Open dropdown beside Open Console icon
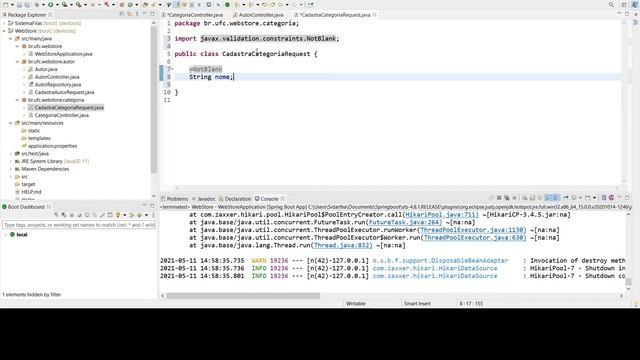The image size is (640, 360). click(x=594, y=198)
